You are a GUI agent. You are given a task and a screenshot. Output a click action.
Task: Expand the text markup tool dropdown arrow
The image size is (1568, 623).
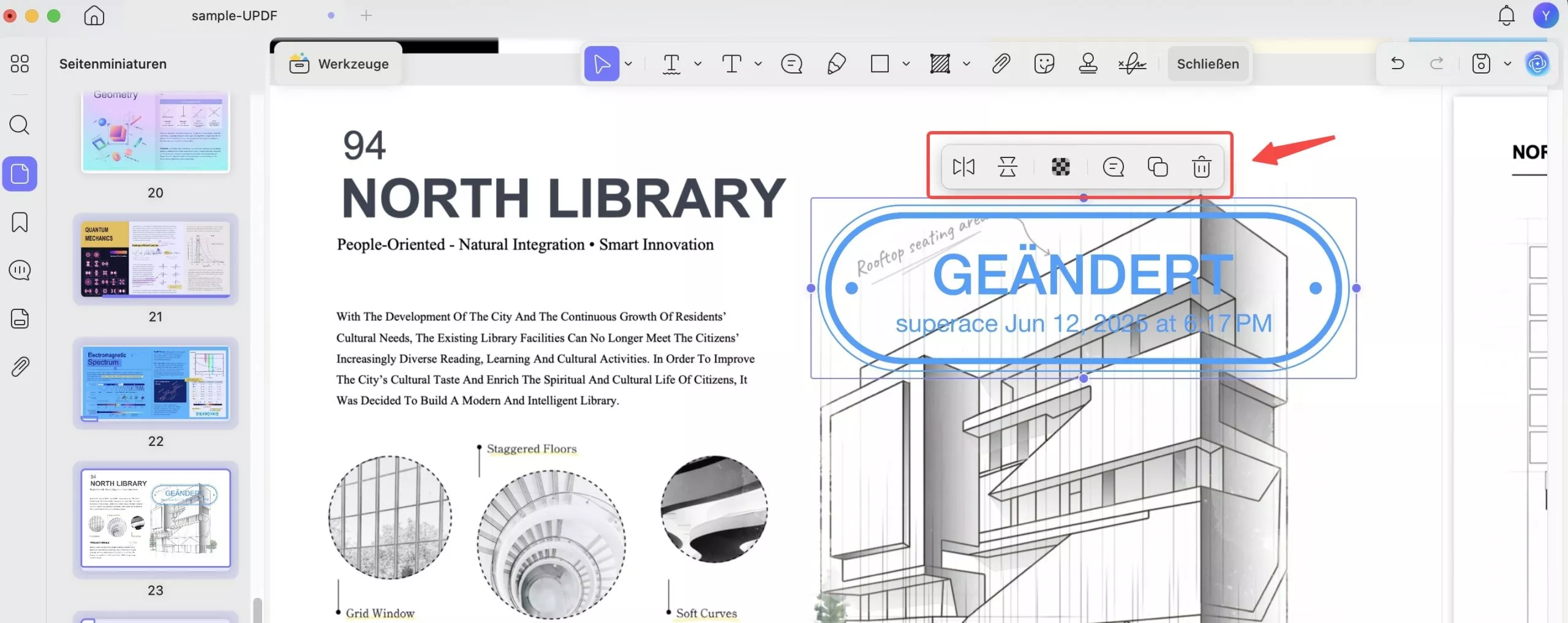698,64
